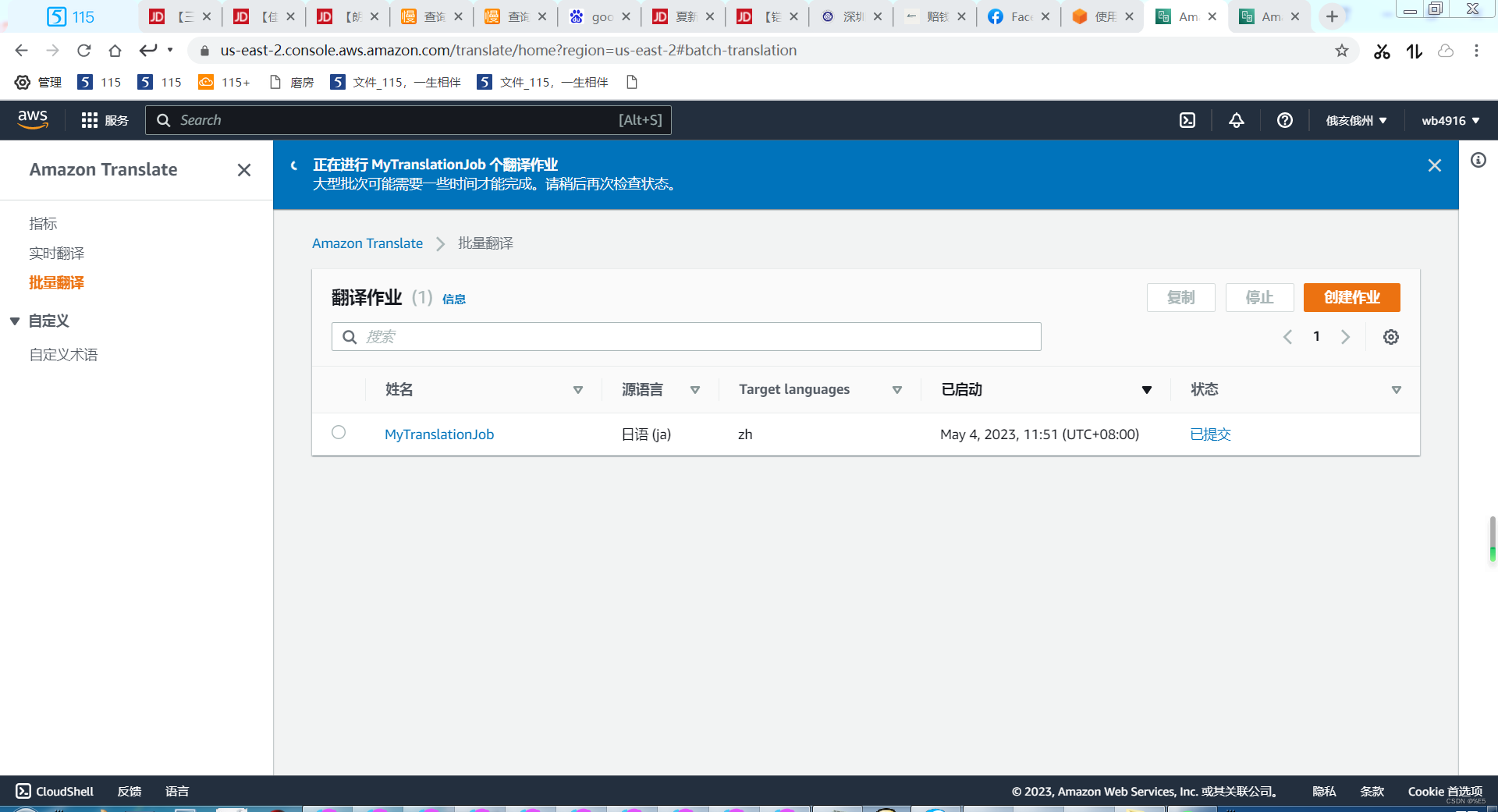This screenshot has width=1498, height=812.
Task: Collapse the 自定义 section in the sidebar
Action: [x=15, y=321]
